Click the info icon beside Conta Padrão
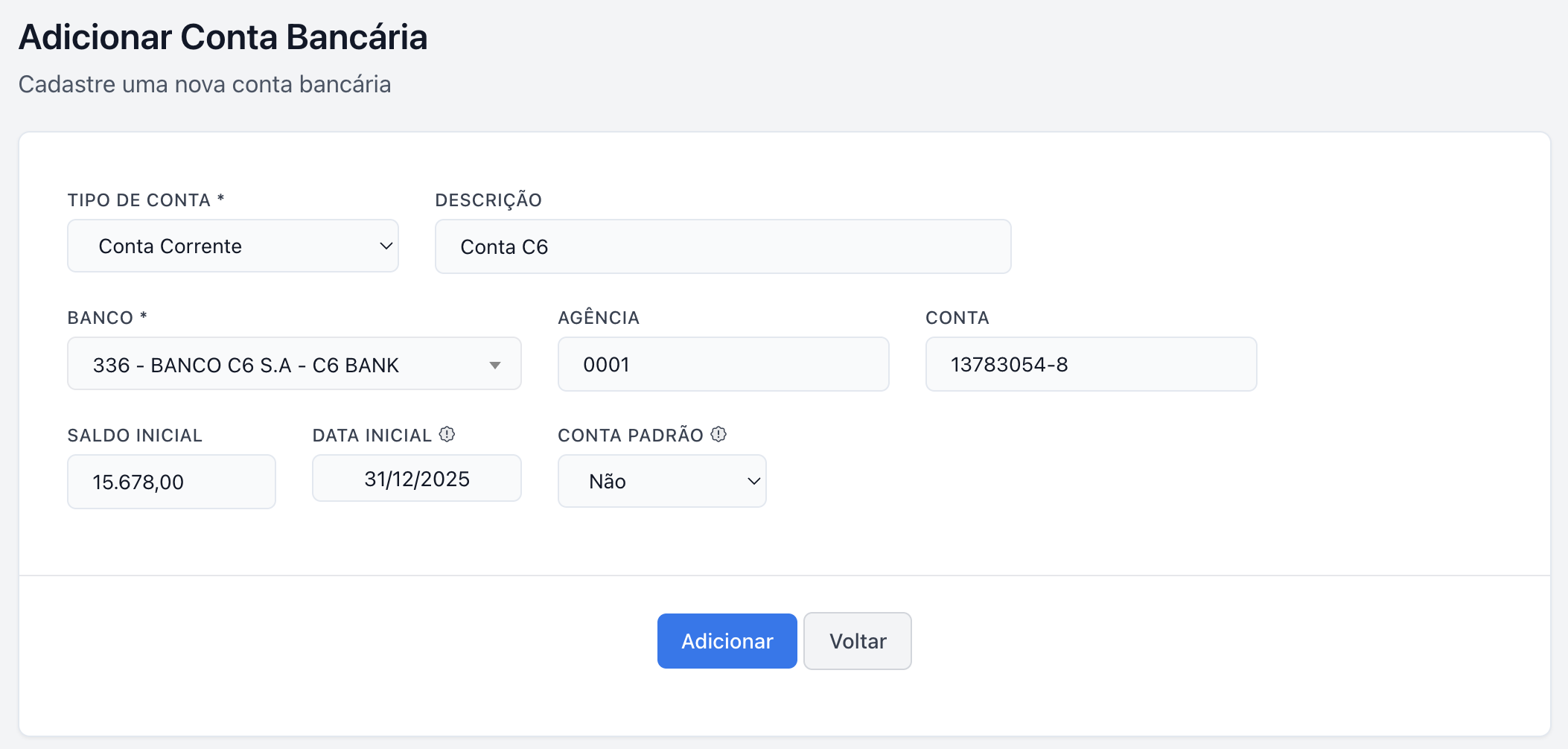 pos(718,435)
